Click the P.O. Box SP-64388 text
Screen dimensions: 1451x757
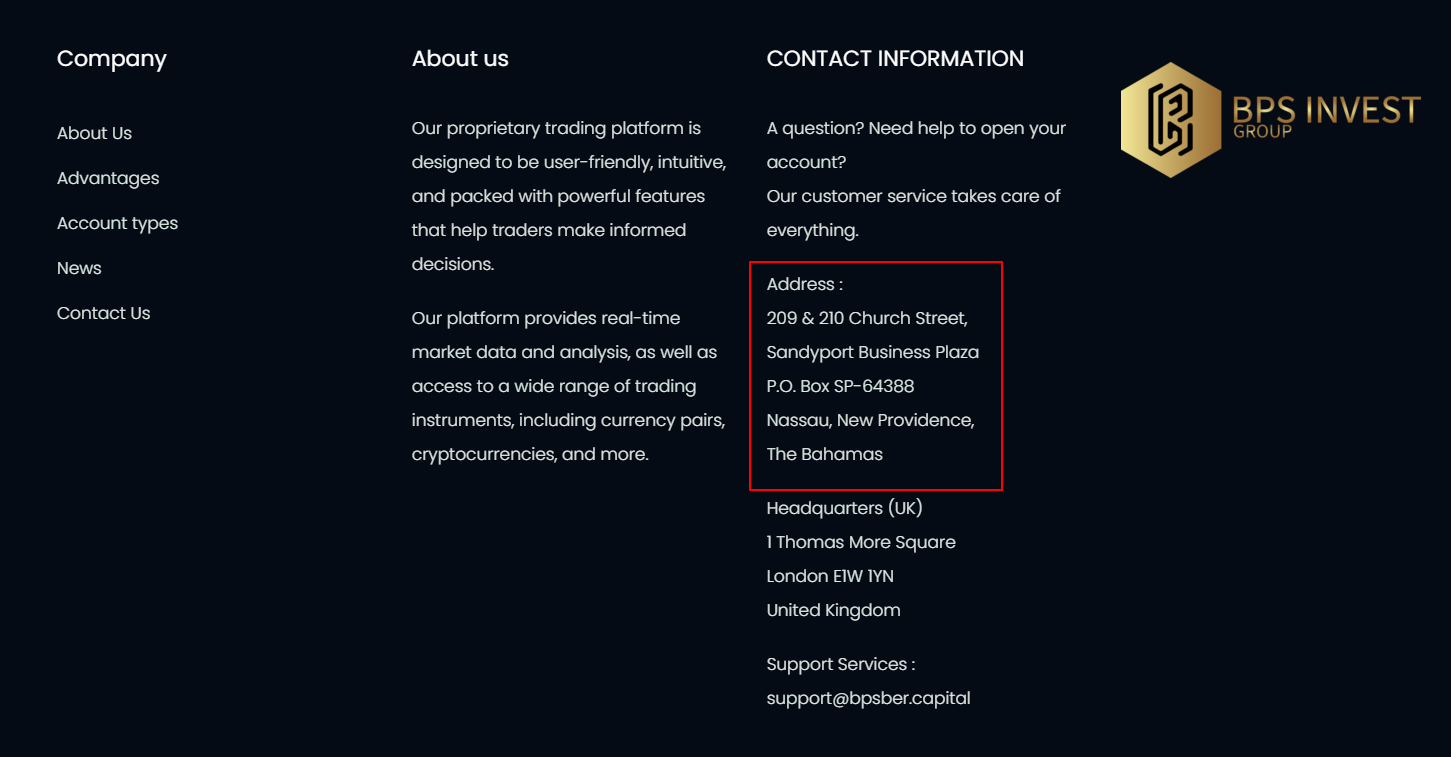tap(840, 386)
